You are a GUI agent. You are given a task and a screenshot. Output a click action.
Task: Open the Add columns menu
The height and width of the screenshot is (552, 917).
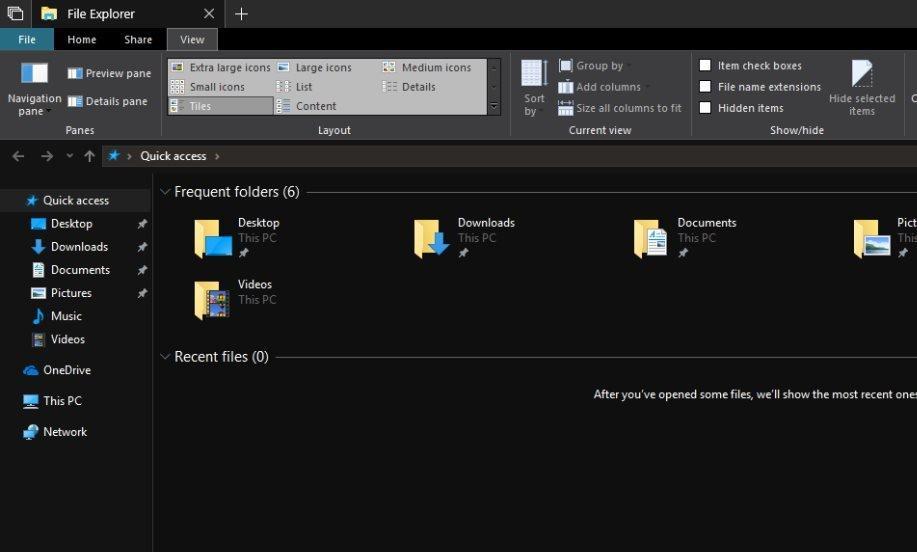(x=604, y=87)
